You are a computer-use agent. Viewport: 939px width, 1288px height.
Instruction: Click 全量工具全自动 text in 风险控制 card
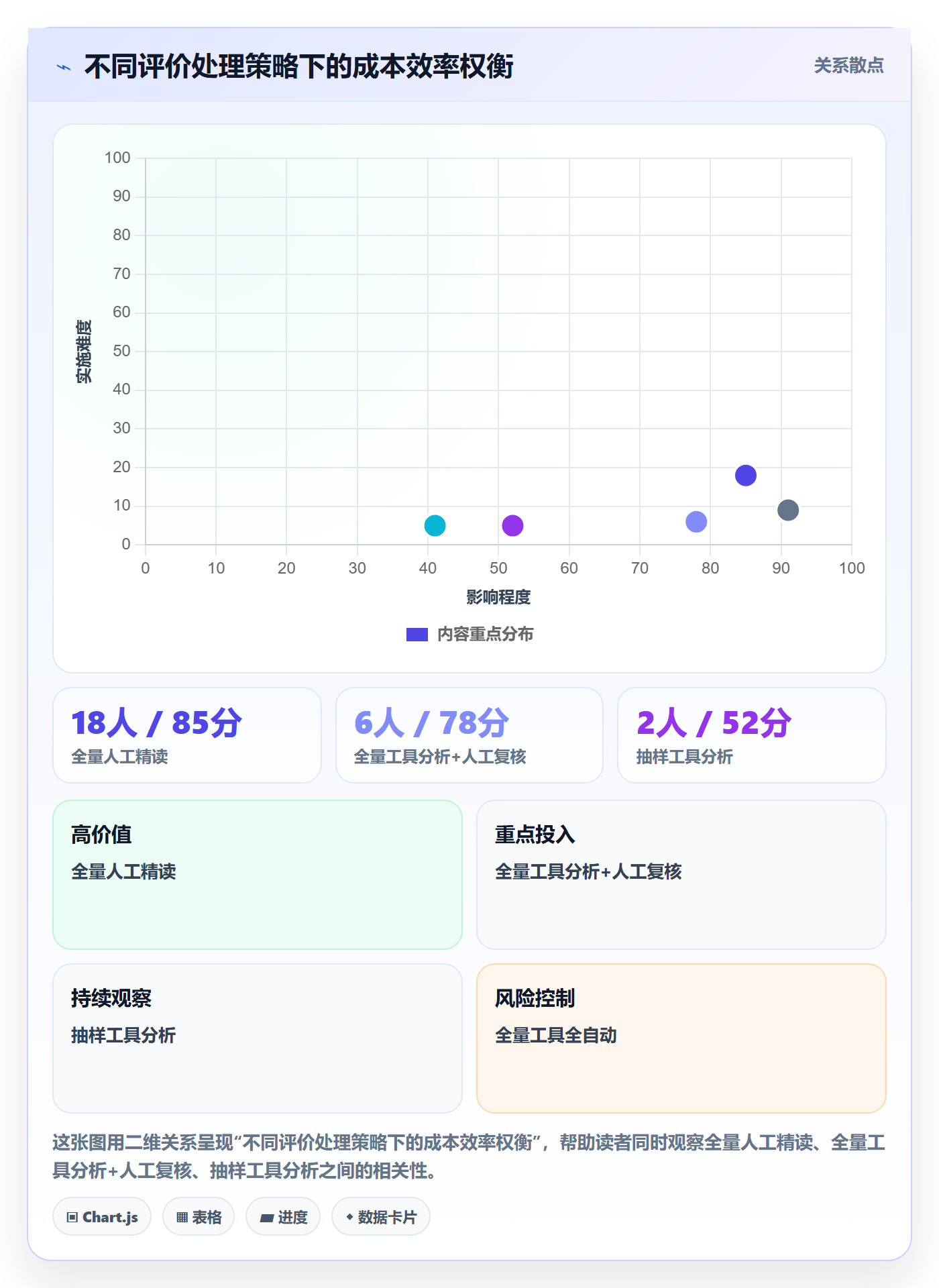click(556, 1035)
